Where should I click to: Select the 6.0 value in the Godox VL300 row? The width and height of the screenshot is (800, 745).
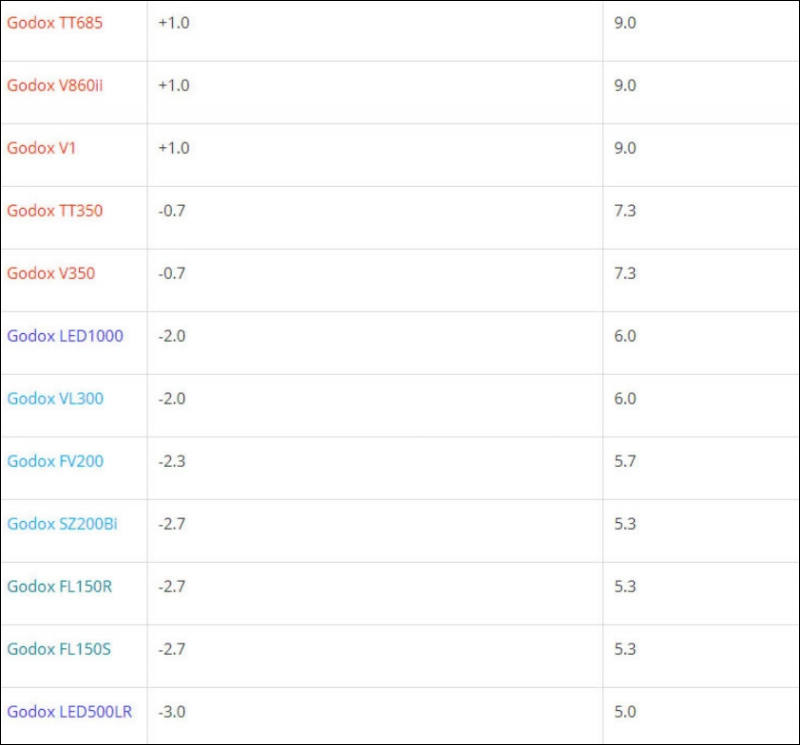pos(625,399)
